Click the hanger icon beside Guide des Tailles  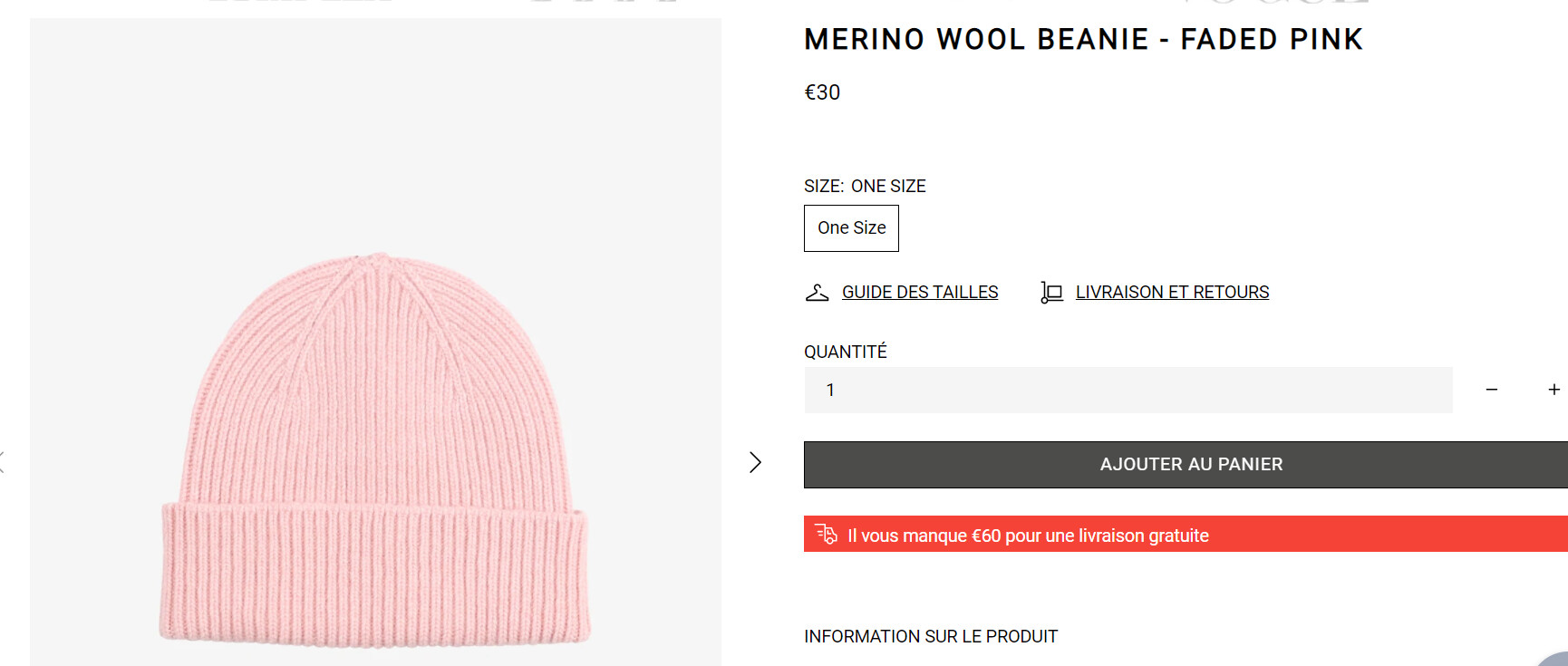tap(817, 293)
